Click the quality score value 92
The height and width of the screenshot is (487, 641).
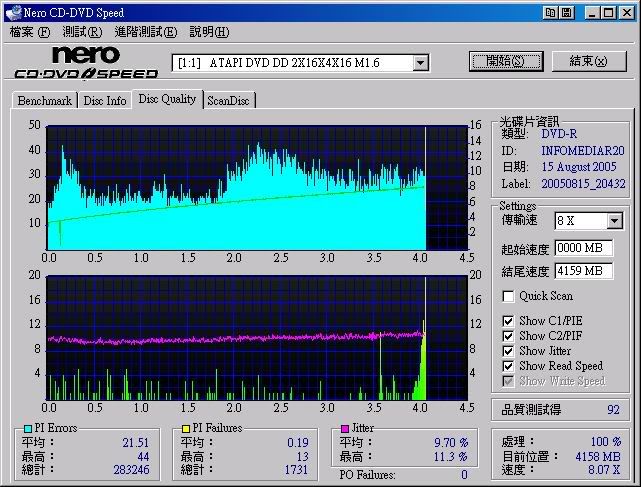coord(614,410)
